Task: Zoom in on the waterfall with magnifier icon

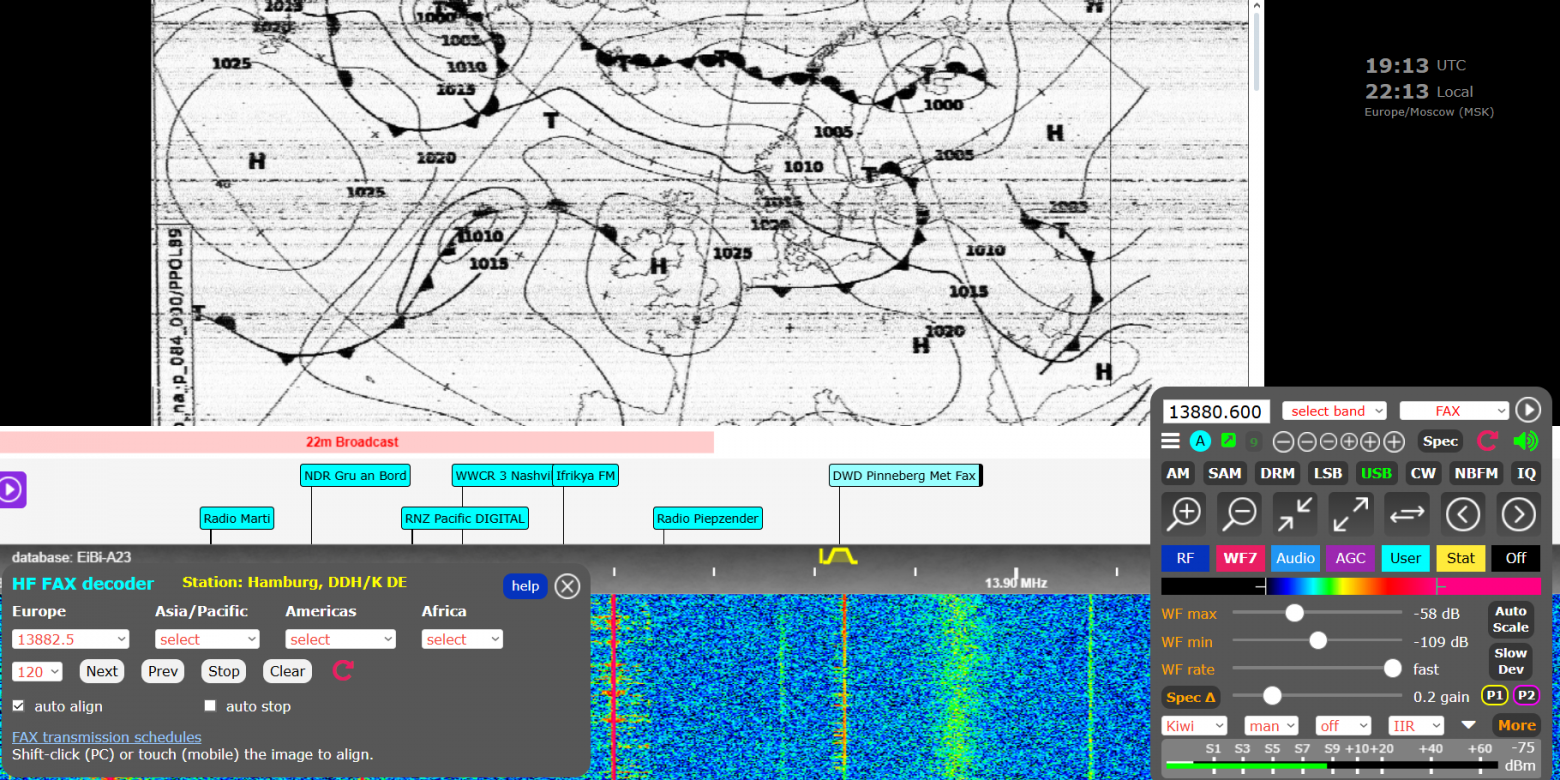Action: (1184, 514)
